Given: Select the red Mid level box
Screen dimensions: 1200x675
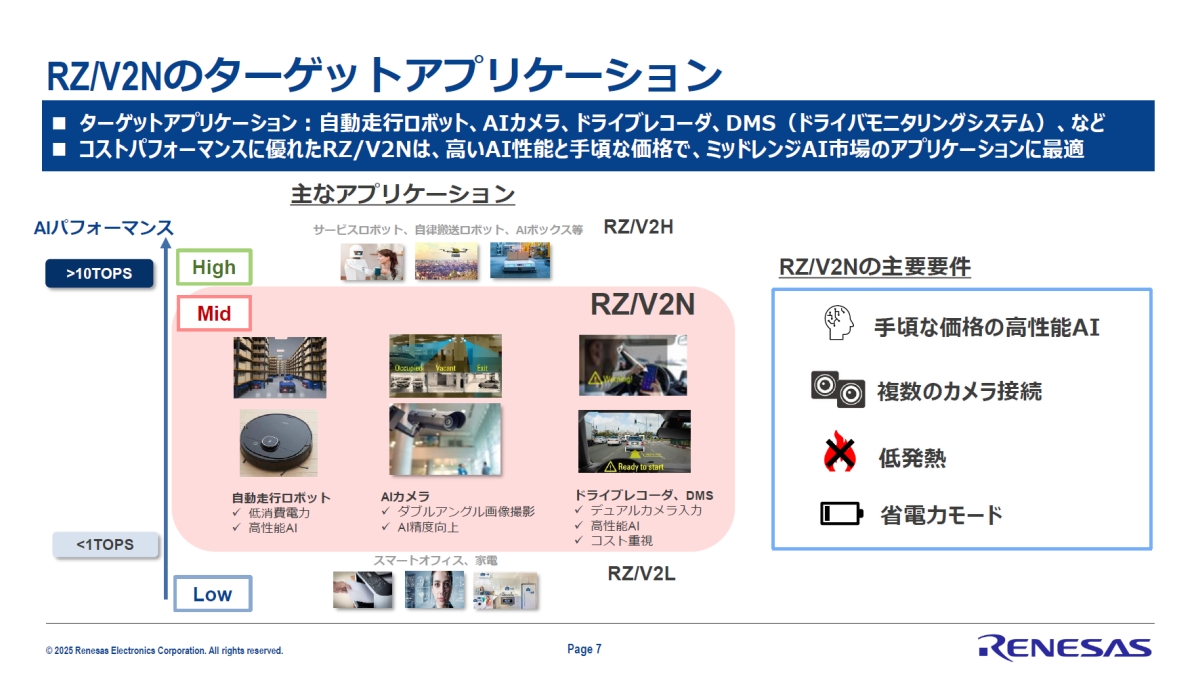Looking at the screenshot, I should point(214,314).
